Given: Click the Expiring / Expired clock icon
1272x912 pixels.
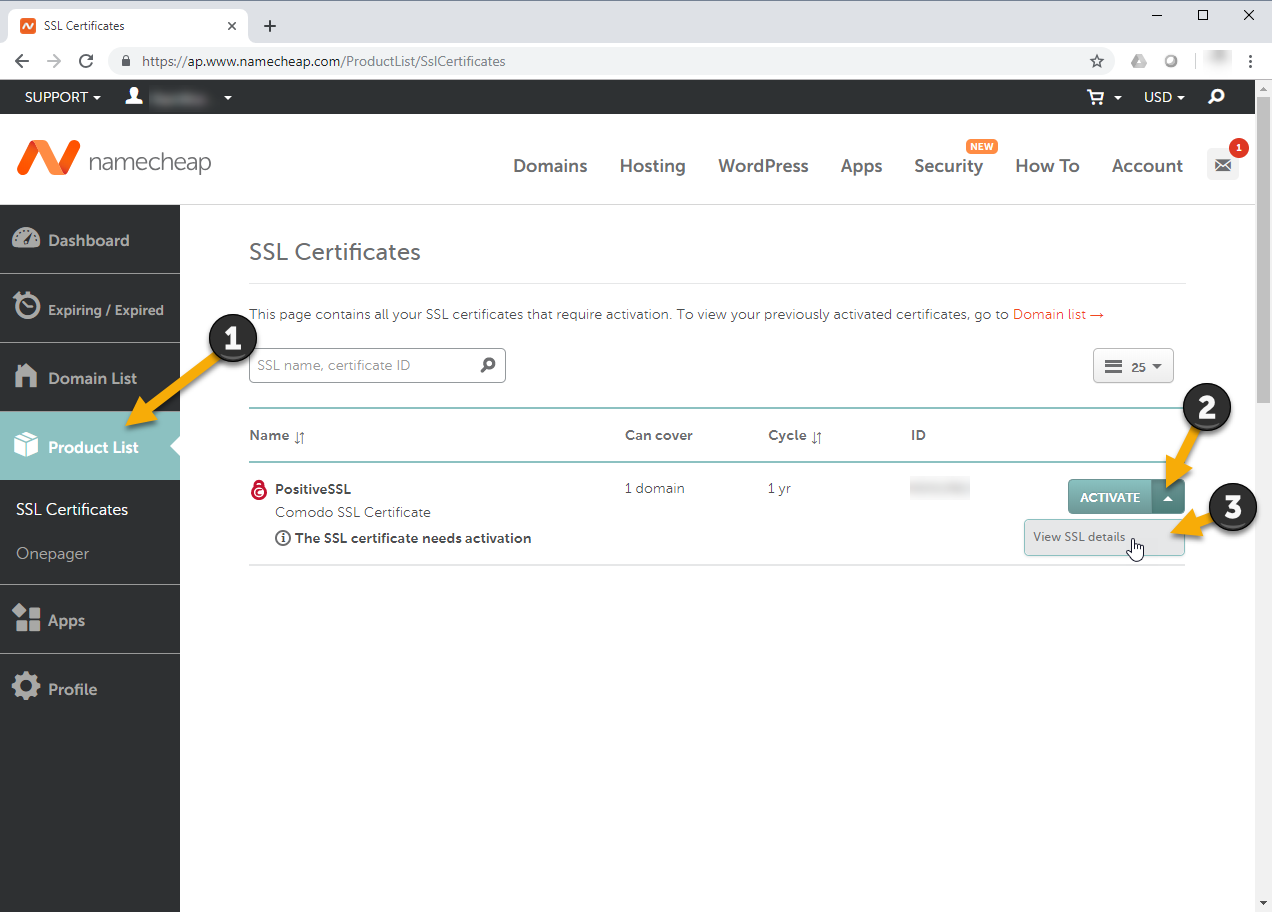Looking at the screenshot, I should (27, 306).
